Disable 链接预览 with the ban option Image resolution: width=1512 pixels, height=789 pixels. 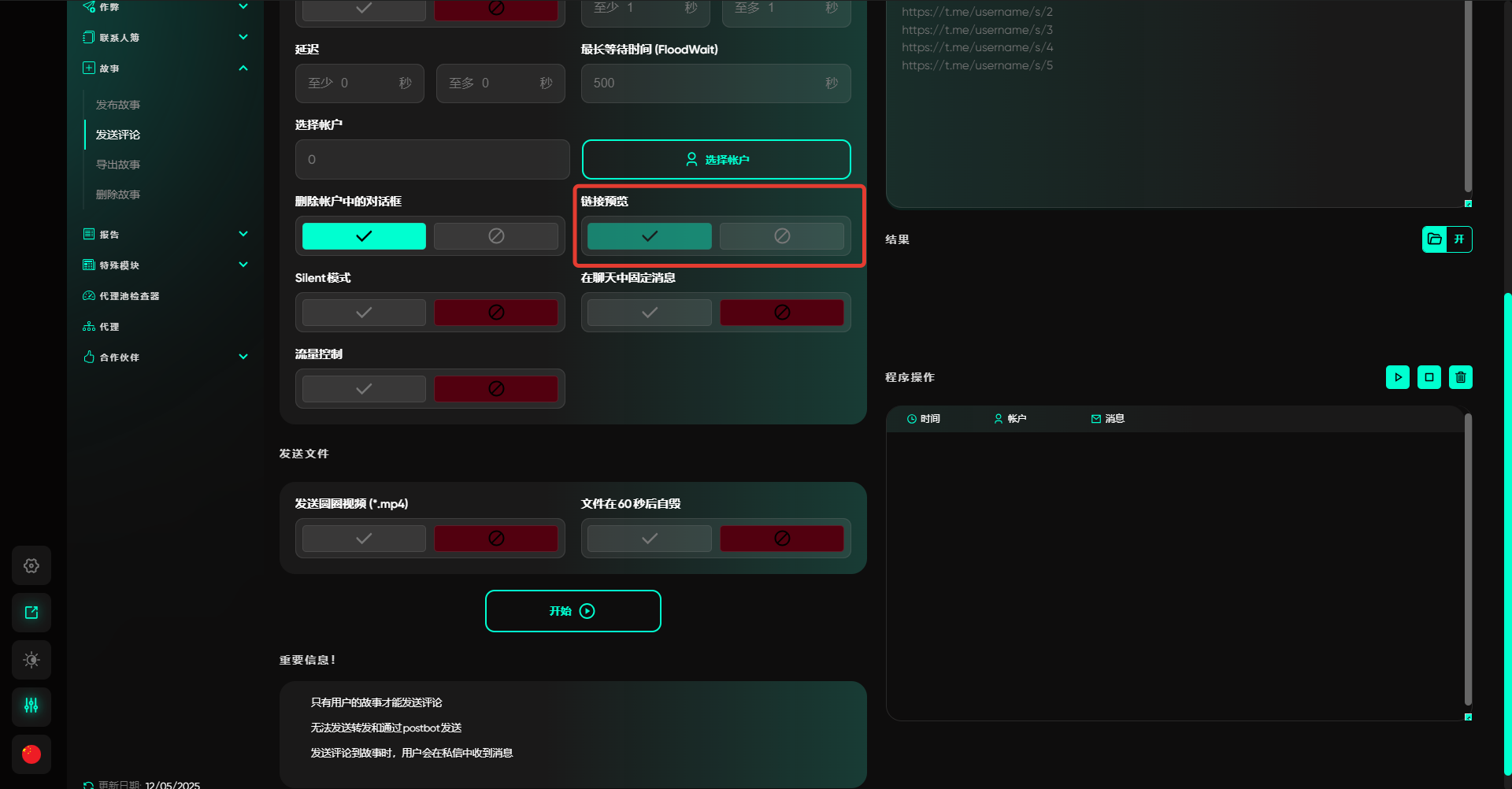[x=781, y=236]
